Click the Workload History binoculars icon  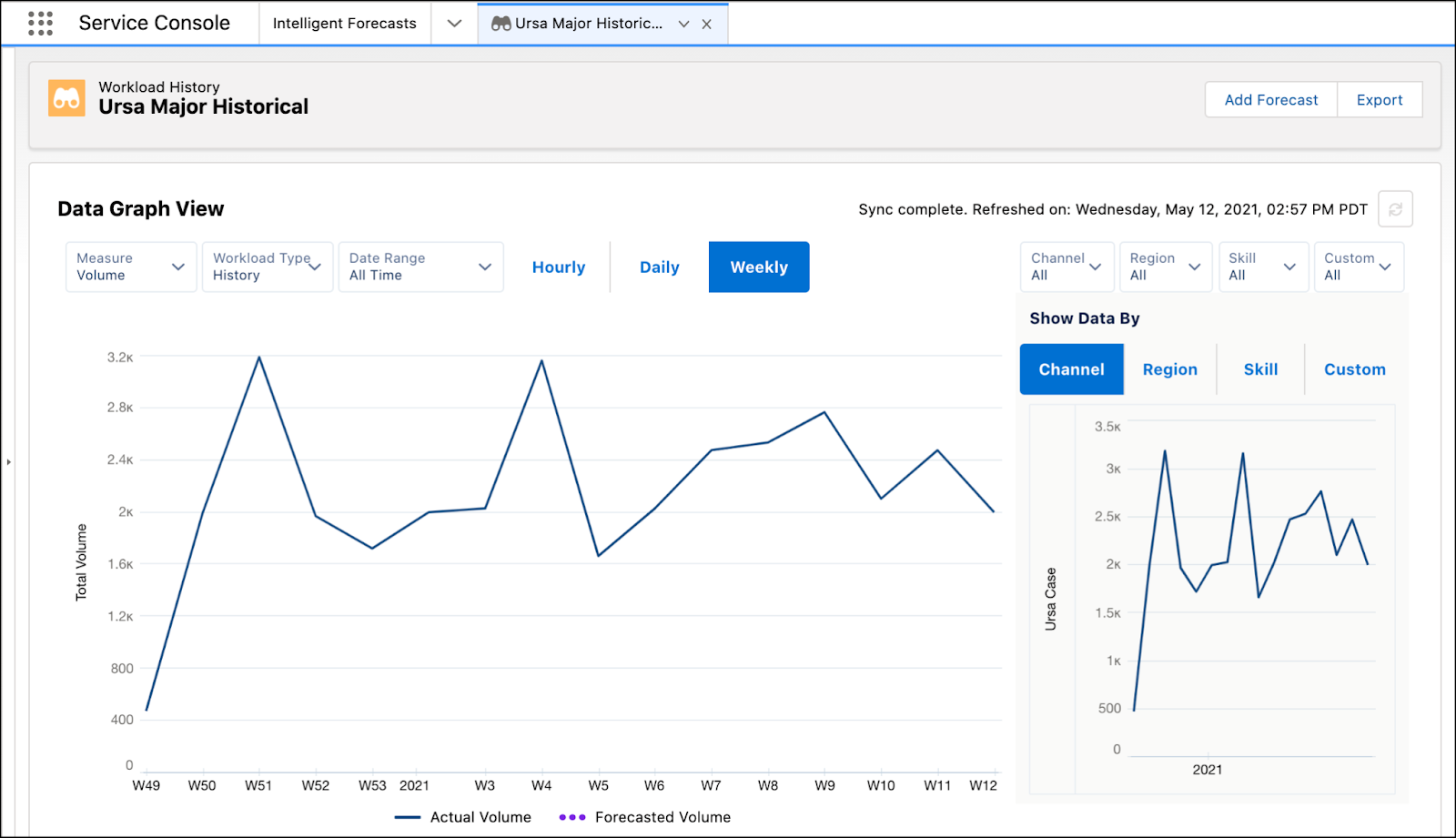point(66,98)
